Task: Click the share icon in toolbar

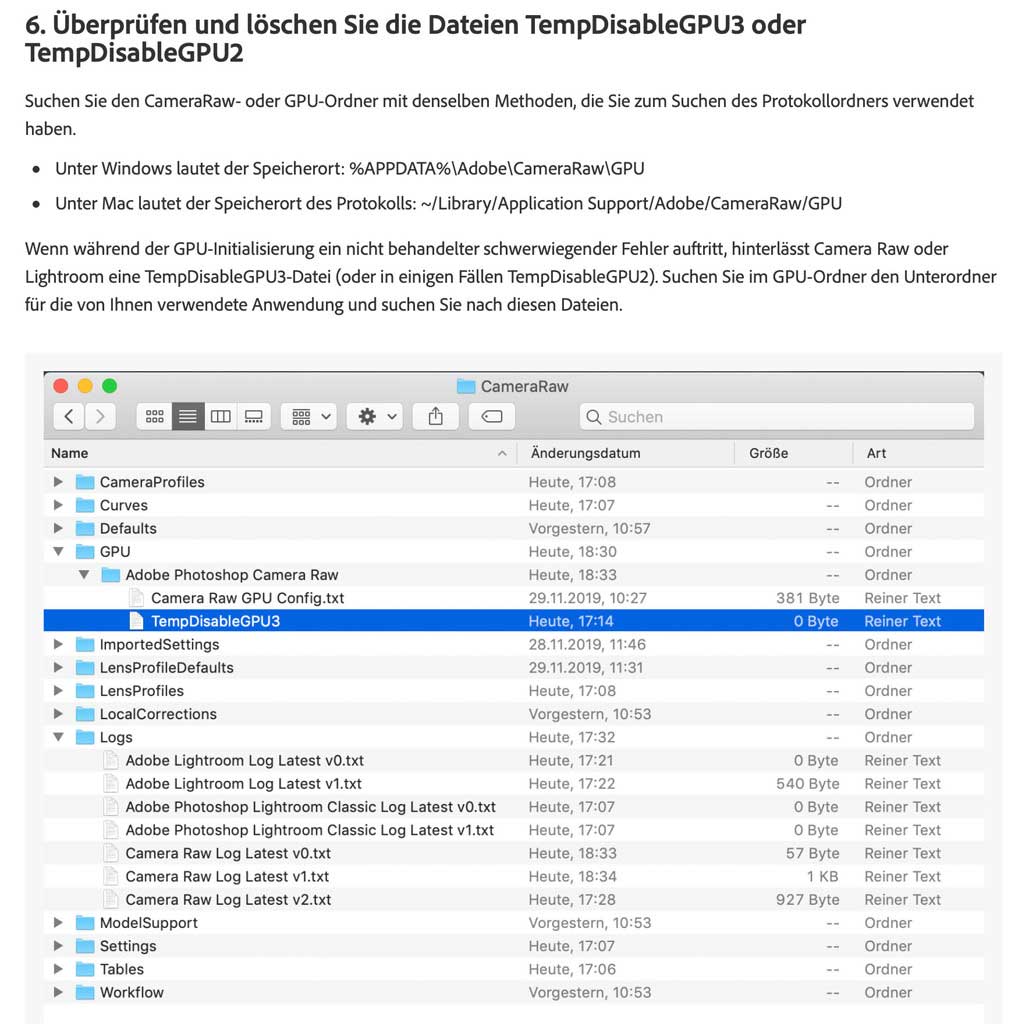Action: coord(436,416)
